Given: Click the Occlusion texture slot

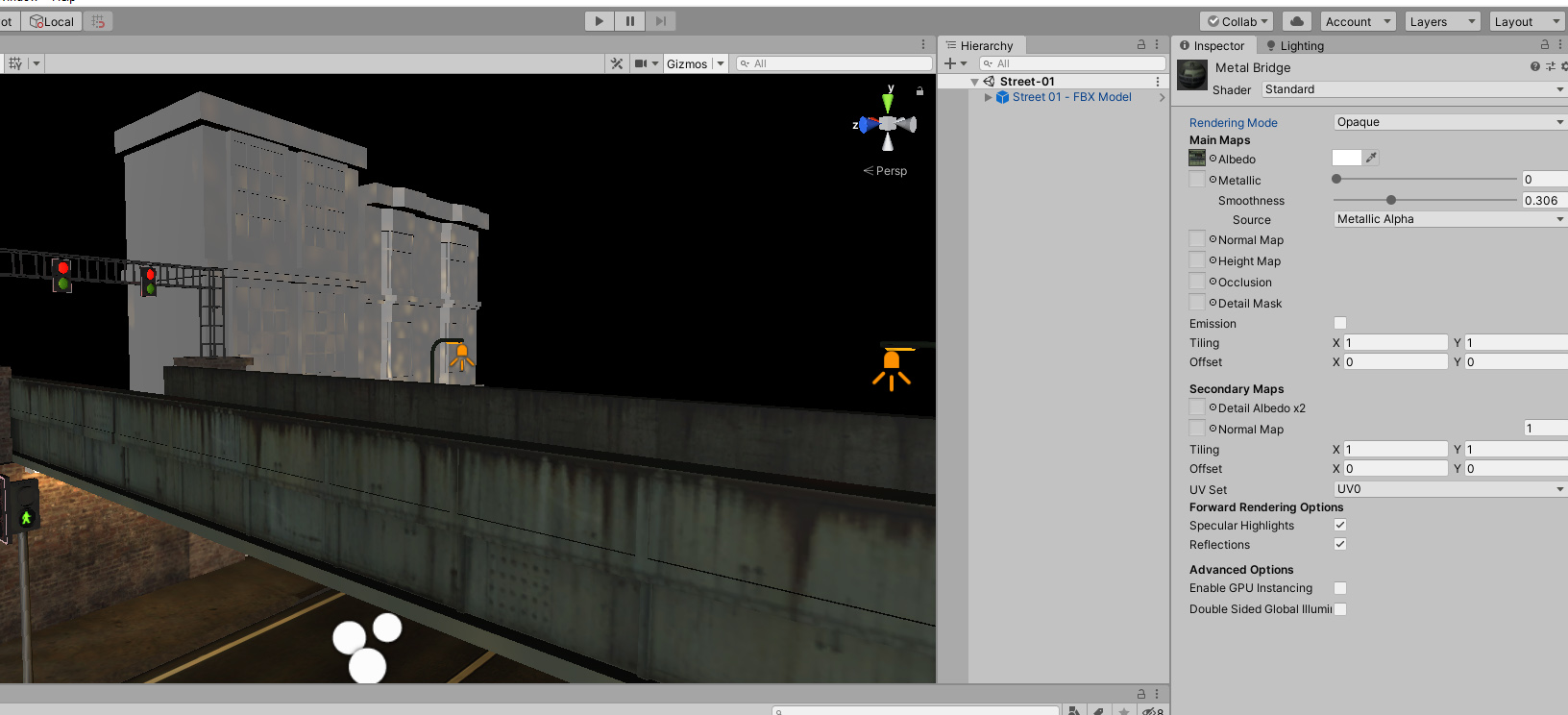Looking at the screenshot, I should tap(1197, 281).
